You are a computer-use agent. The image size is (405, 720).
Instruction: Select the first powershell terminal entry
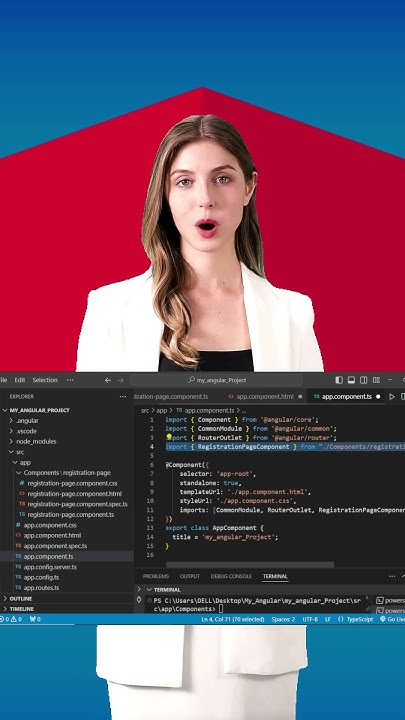(390, 601)
